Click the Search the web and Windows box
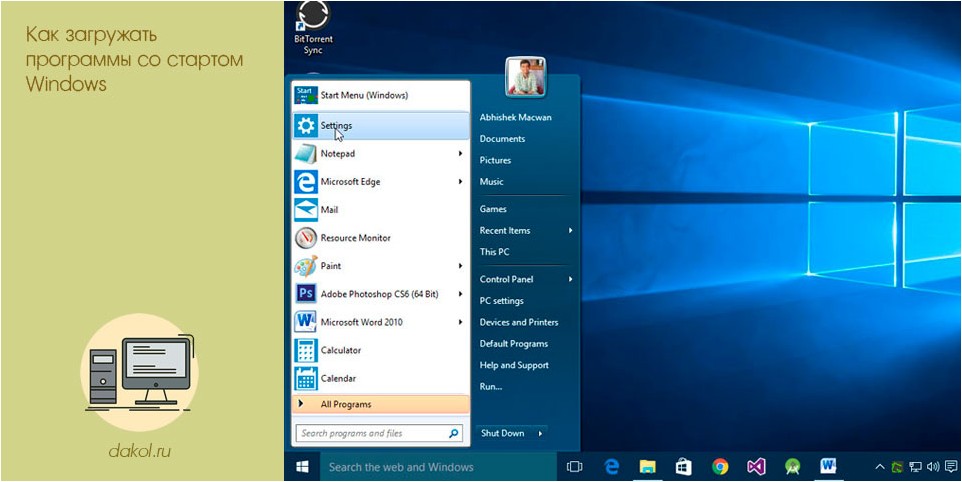This screenshot has height=482, width=962. [438, 467]
